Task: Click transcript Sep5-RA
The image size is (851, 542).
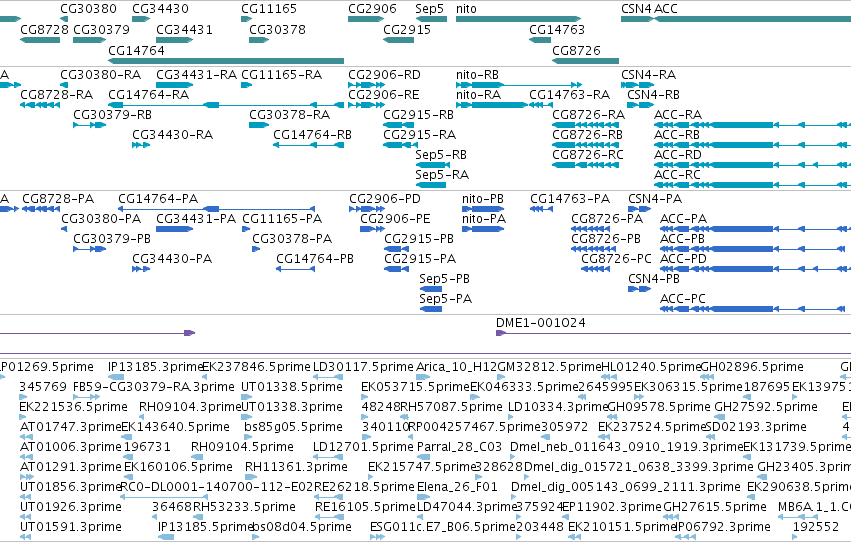Action: pos(430,185)
